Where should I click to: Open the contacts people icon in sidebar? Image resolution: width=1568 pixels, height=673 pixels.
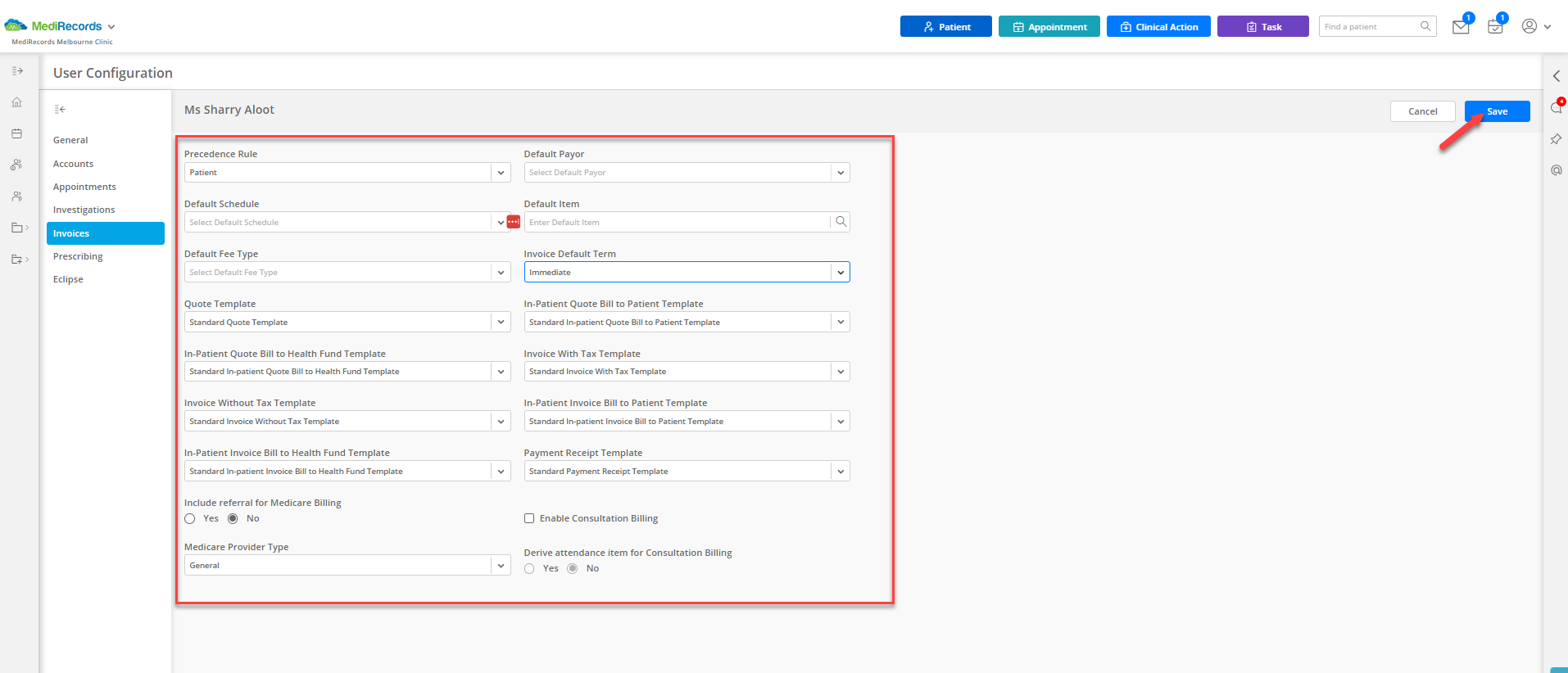tap(16, 196)
